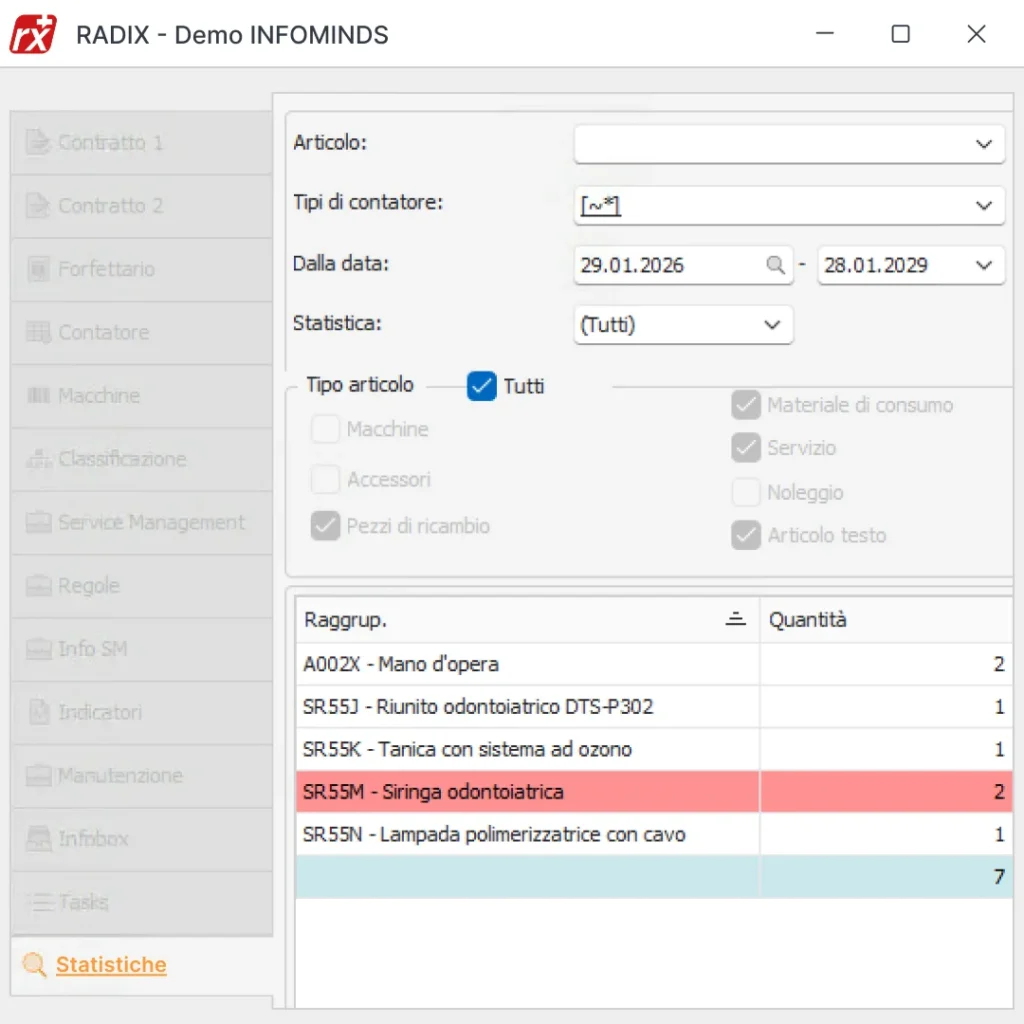Click the Forfettario sidebar icon
This screenshot has width=1024, height=1024.
point(38,269)
